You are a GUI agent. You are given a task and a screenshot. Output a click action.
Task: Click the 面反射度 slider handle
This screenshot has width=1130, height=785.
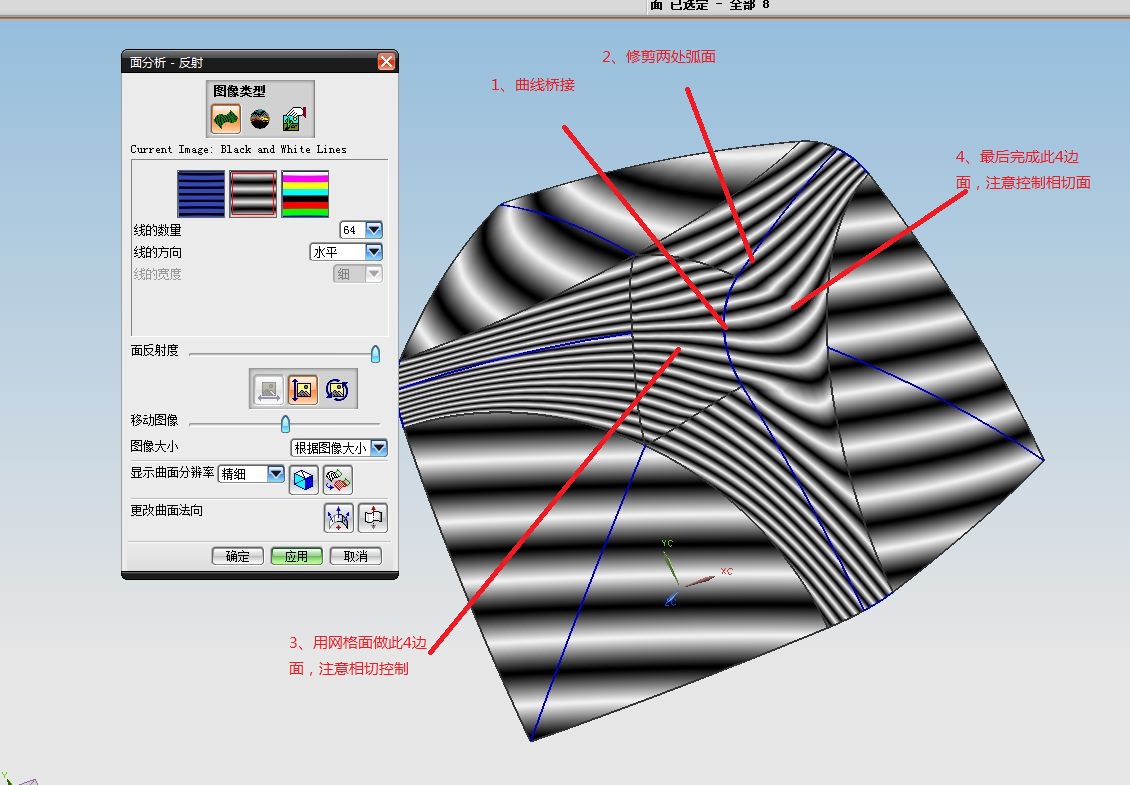pyautogui.click(x=375, y=353)
